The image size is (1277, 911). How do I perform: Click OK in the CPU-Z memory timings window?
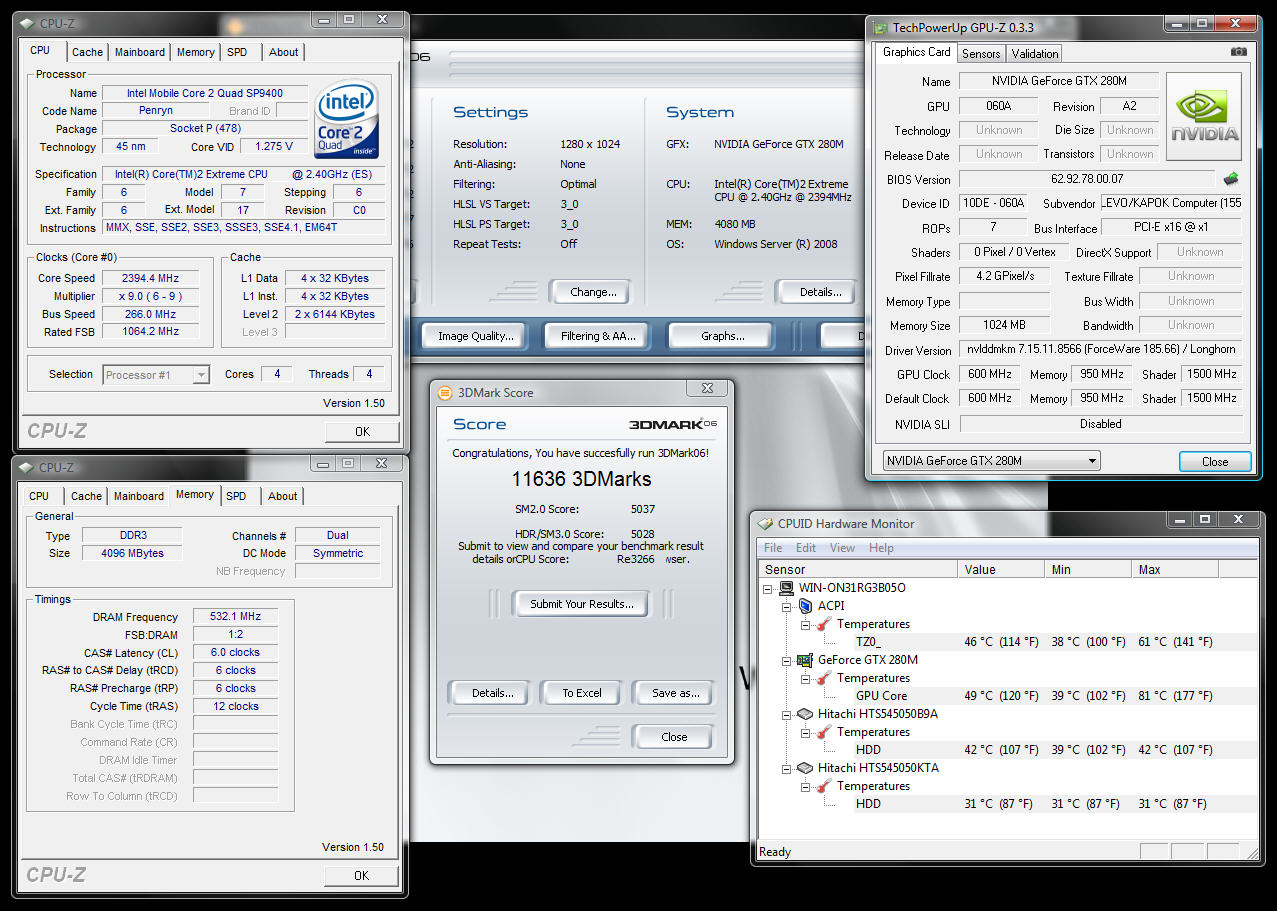(361, 875)
